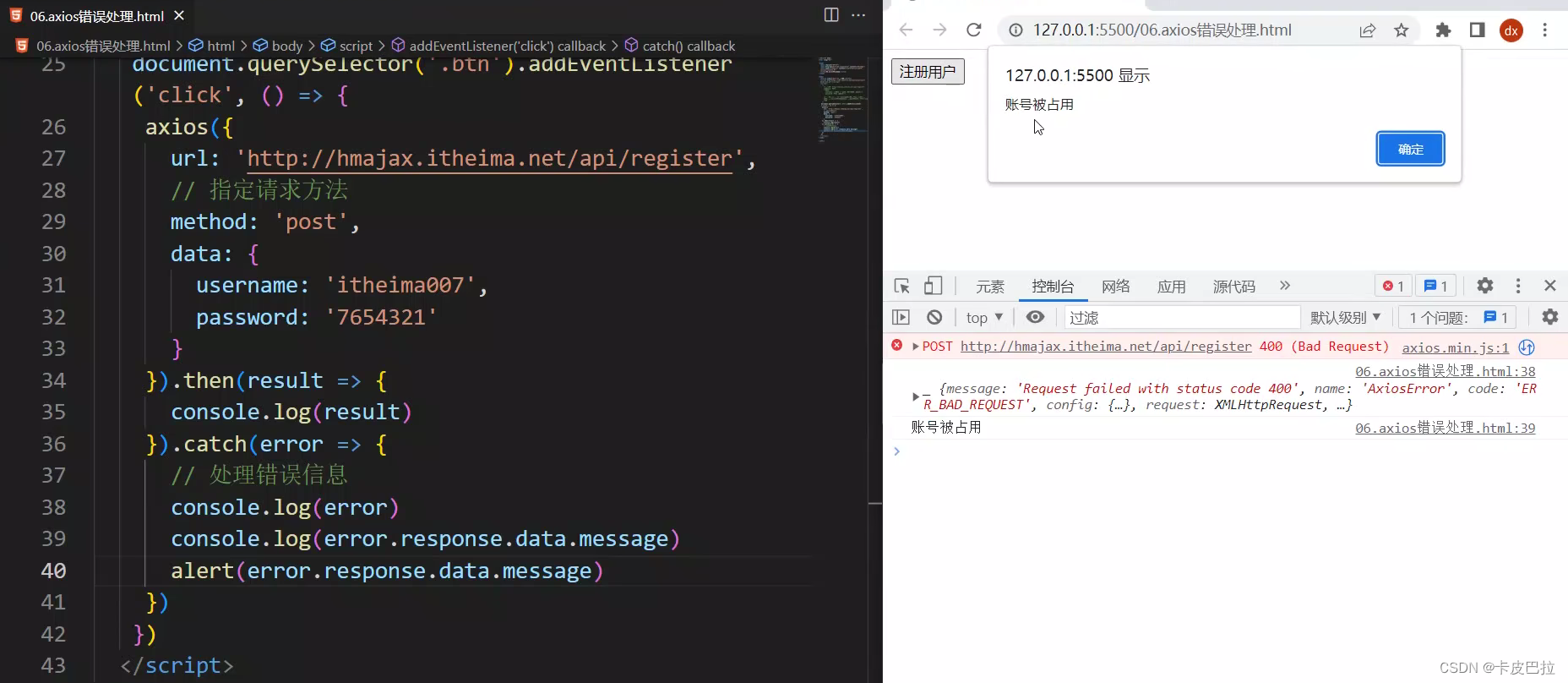This screenshot has height=683, width=1568.
Task: Confirm the alert with 确定
Action: [1410, 149]
